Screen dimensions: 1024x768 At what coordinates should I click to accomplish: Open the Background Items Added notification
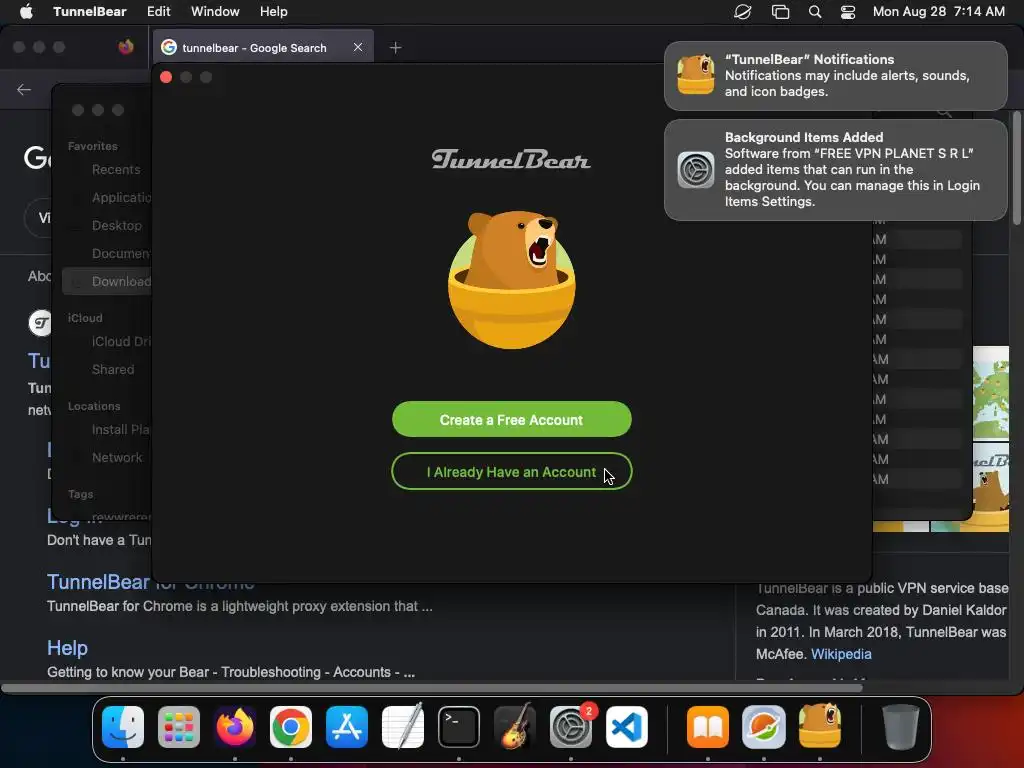pos(835,170)
